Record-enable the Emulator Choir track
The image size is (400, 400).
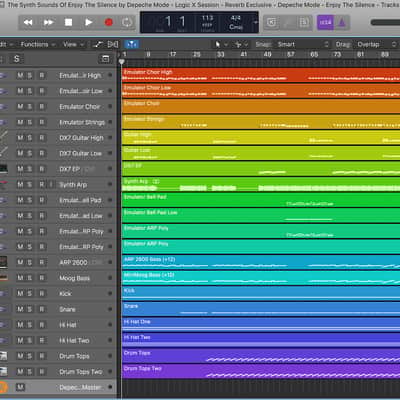click(x=42, y=107)
